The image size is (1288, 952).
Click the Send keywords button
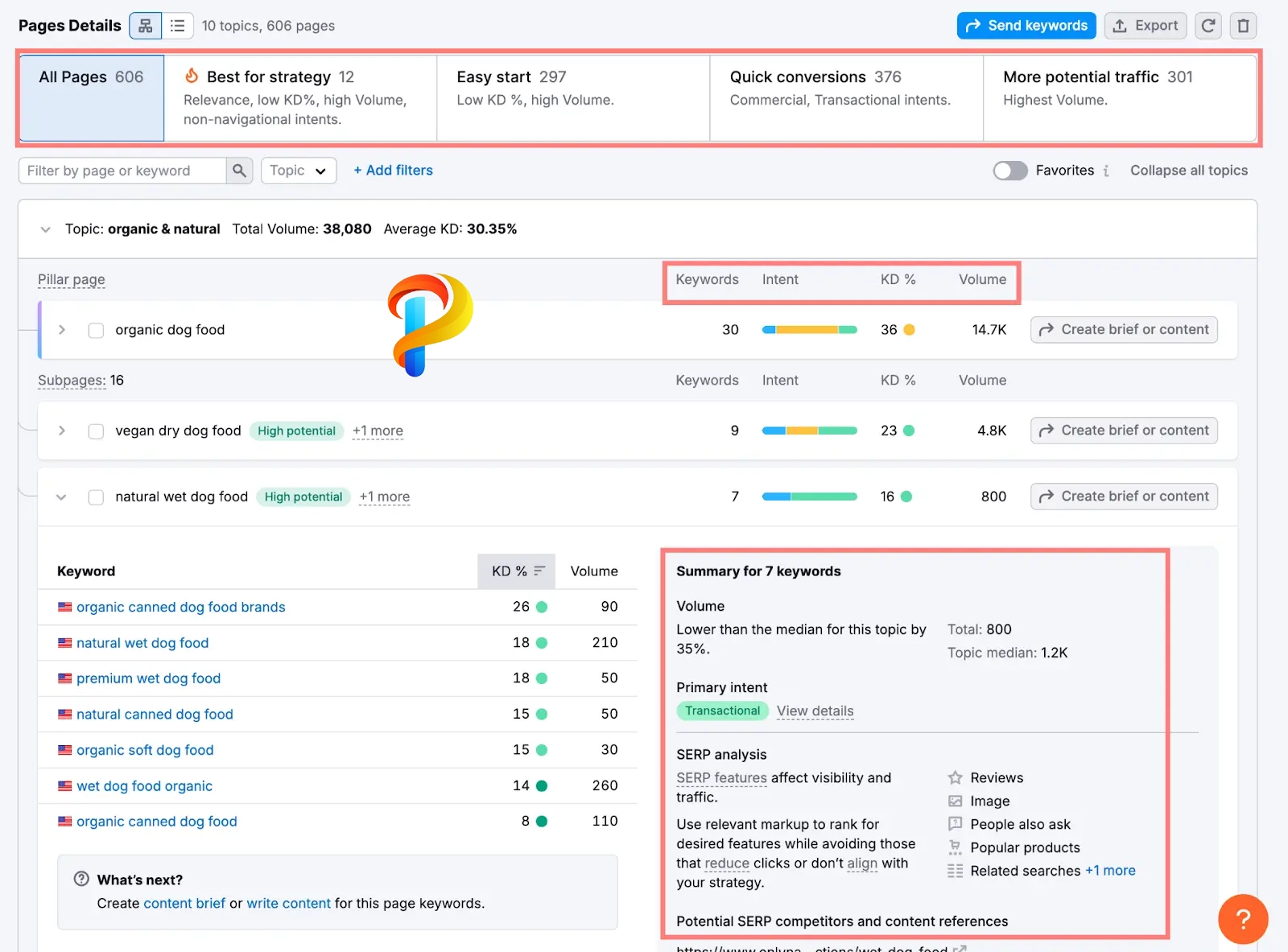[1026, 26]
